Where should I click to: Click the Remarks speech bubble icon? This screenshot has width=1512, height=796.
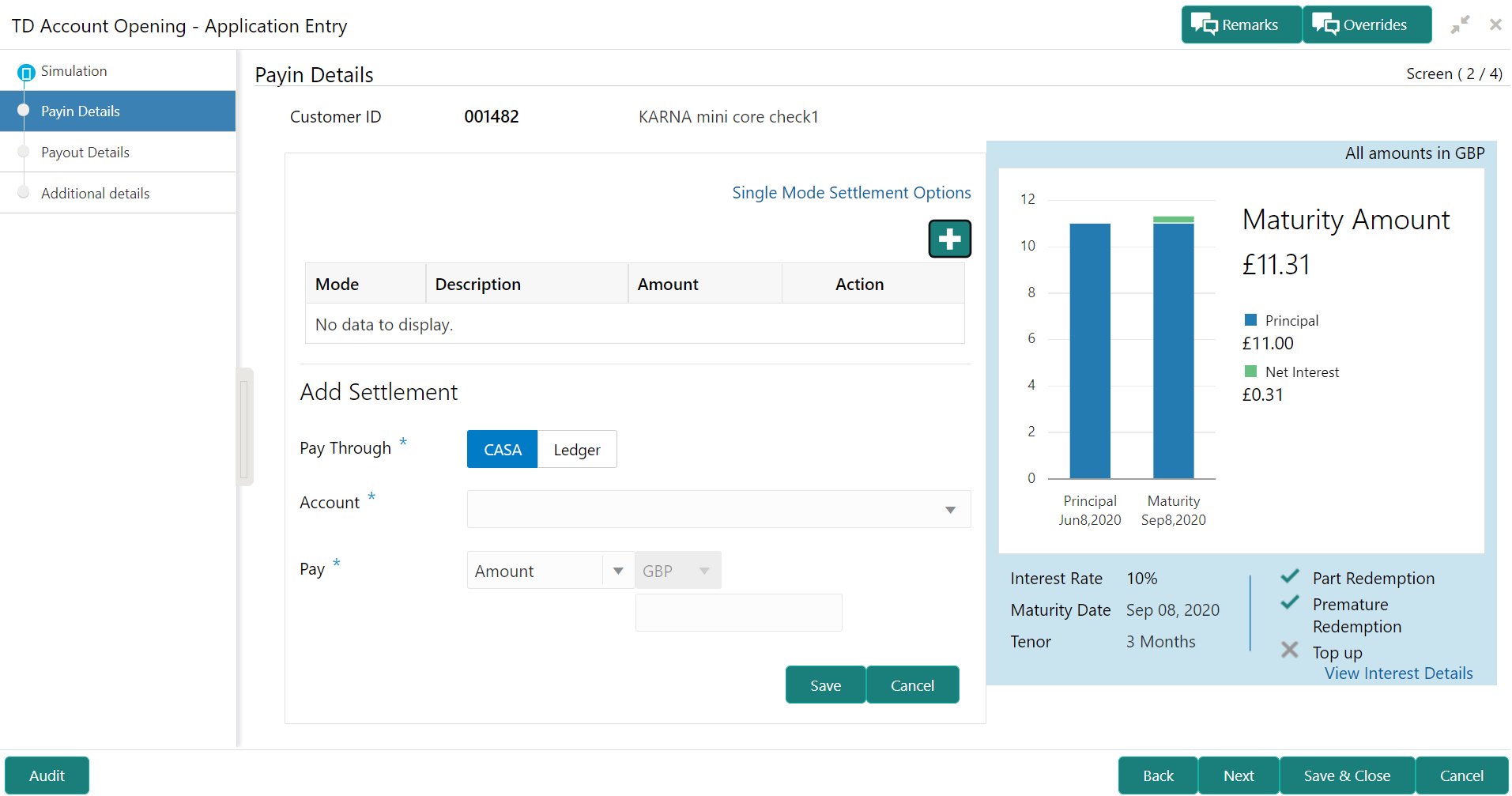tap(1205, 25)
